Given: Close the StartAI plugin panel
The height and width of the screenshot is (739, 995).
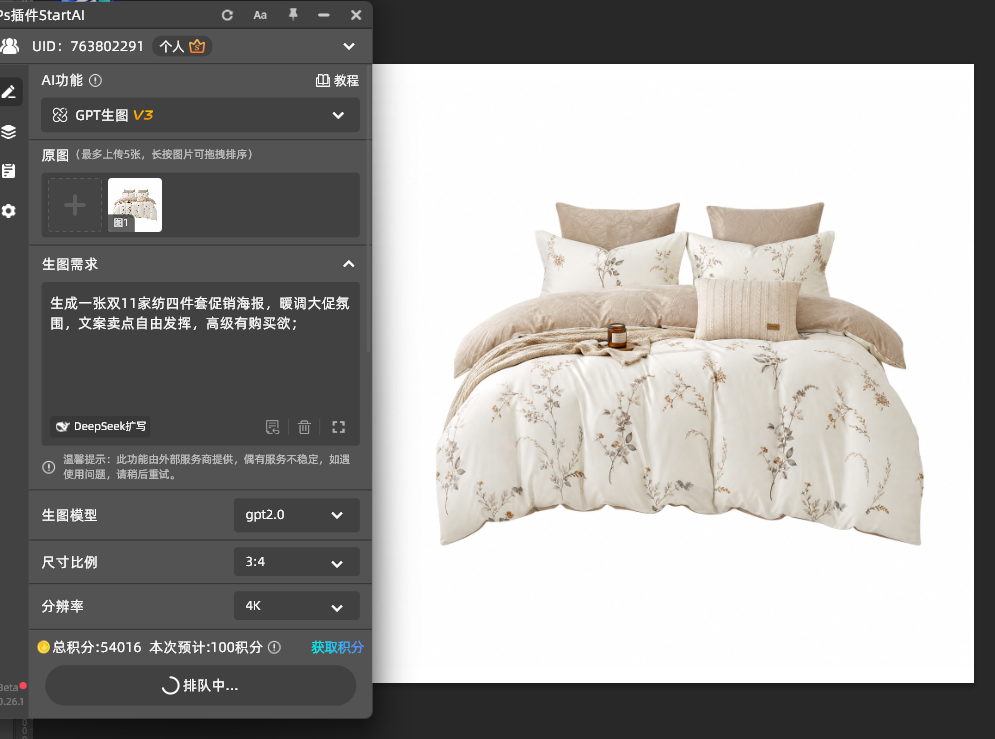Looking at the screenshot, I should pyautogui.click(x=356, y=15).
